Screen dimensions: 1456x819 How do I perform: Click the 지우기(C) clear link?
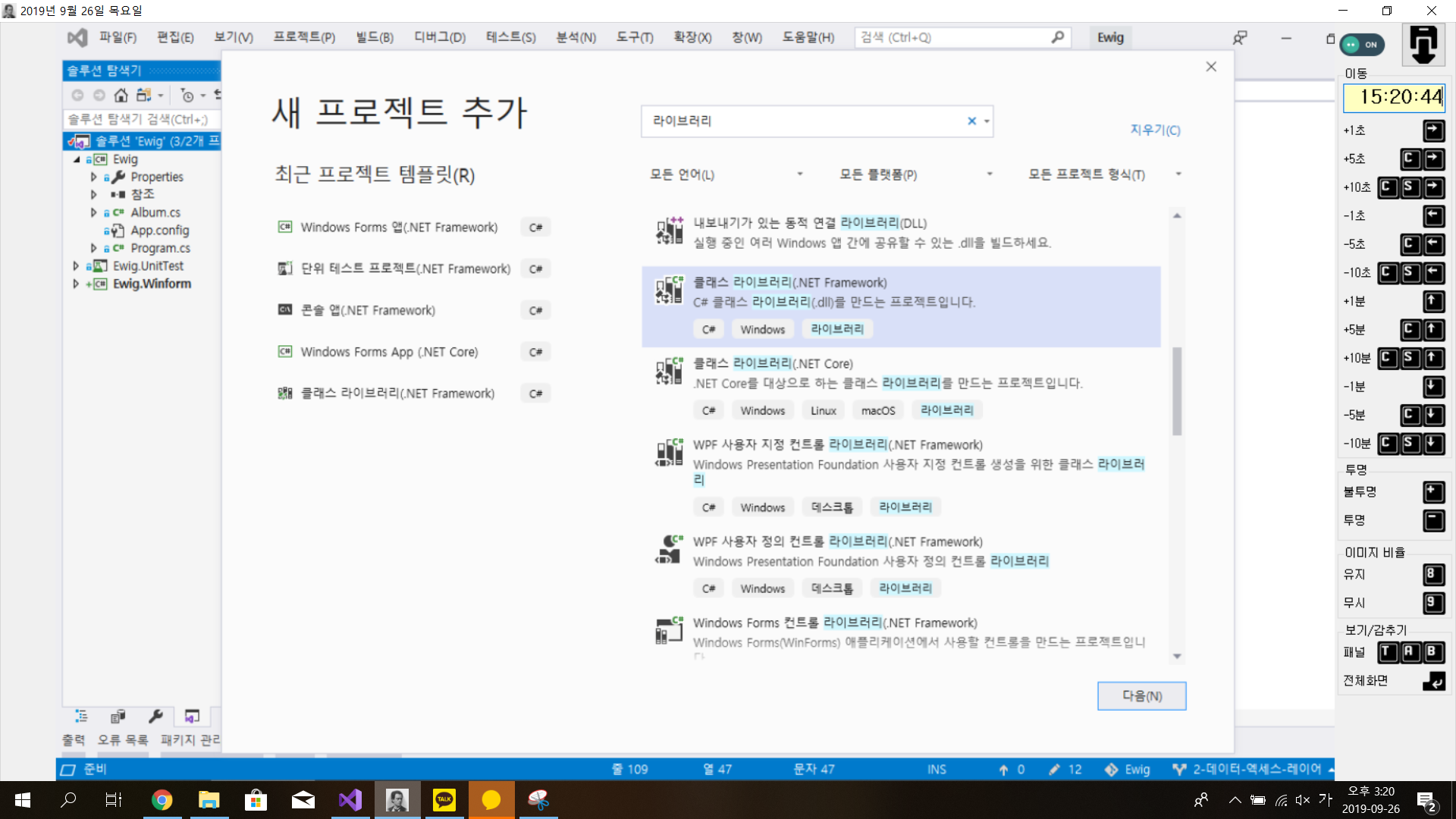1155,130
